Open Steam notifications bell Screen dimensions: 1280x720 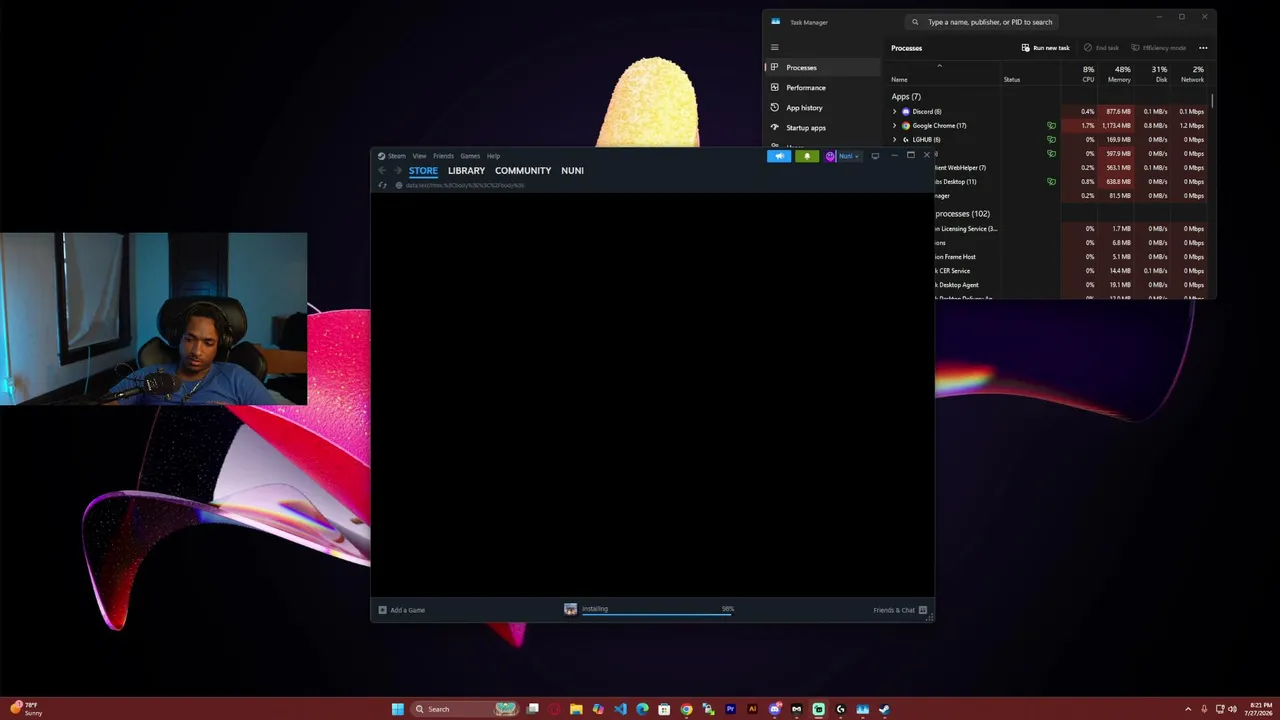[807, 156]
